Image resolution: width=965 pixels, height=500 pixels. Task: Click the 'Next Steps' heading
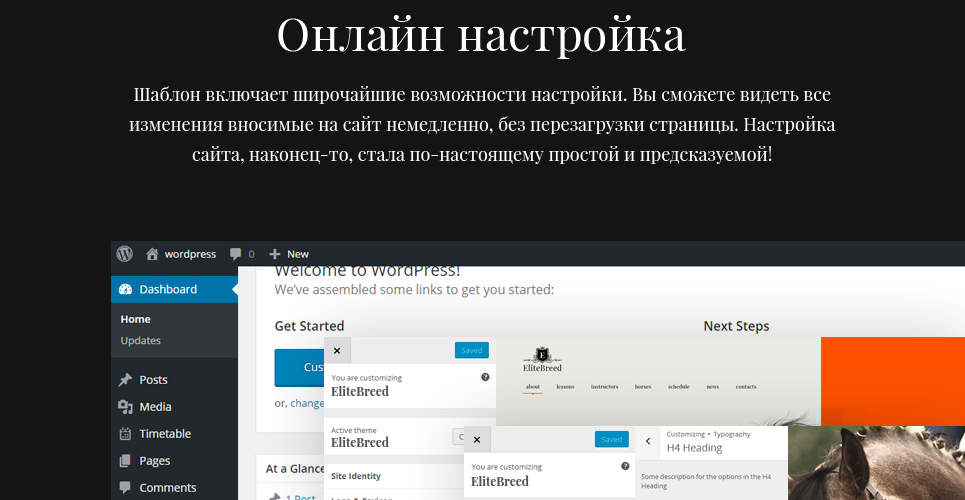[736, 326]
